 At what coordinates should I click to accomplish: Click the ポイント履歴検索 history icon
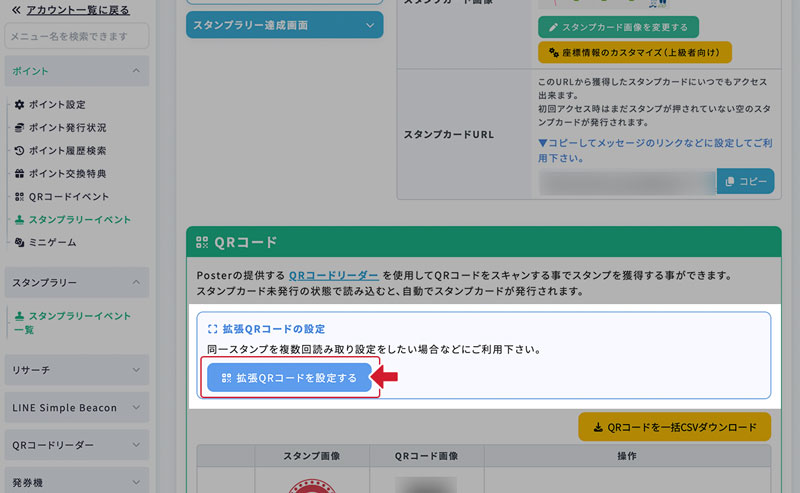click(x=19, y=151)
